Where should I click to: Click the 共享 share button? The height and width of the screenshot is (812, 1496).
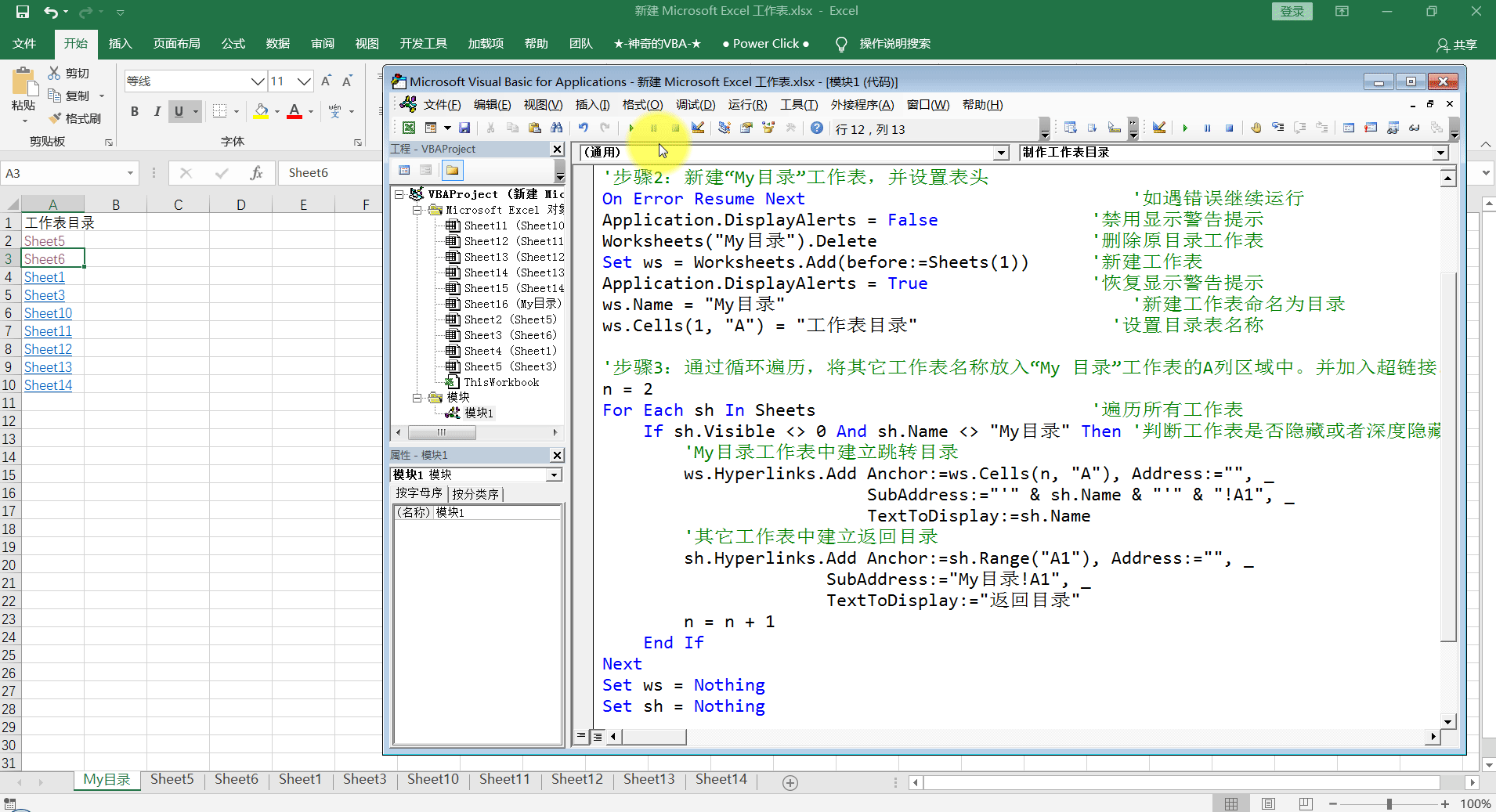click(1456, 45)
